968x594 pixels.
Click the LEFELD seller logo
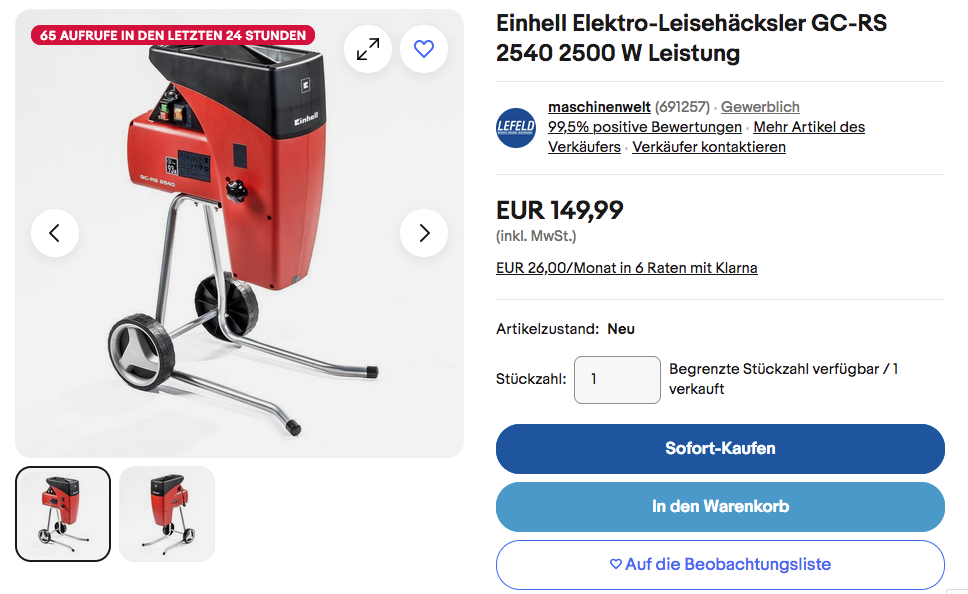tap(516, 127)
